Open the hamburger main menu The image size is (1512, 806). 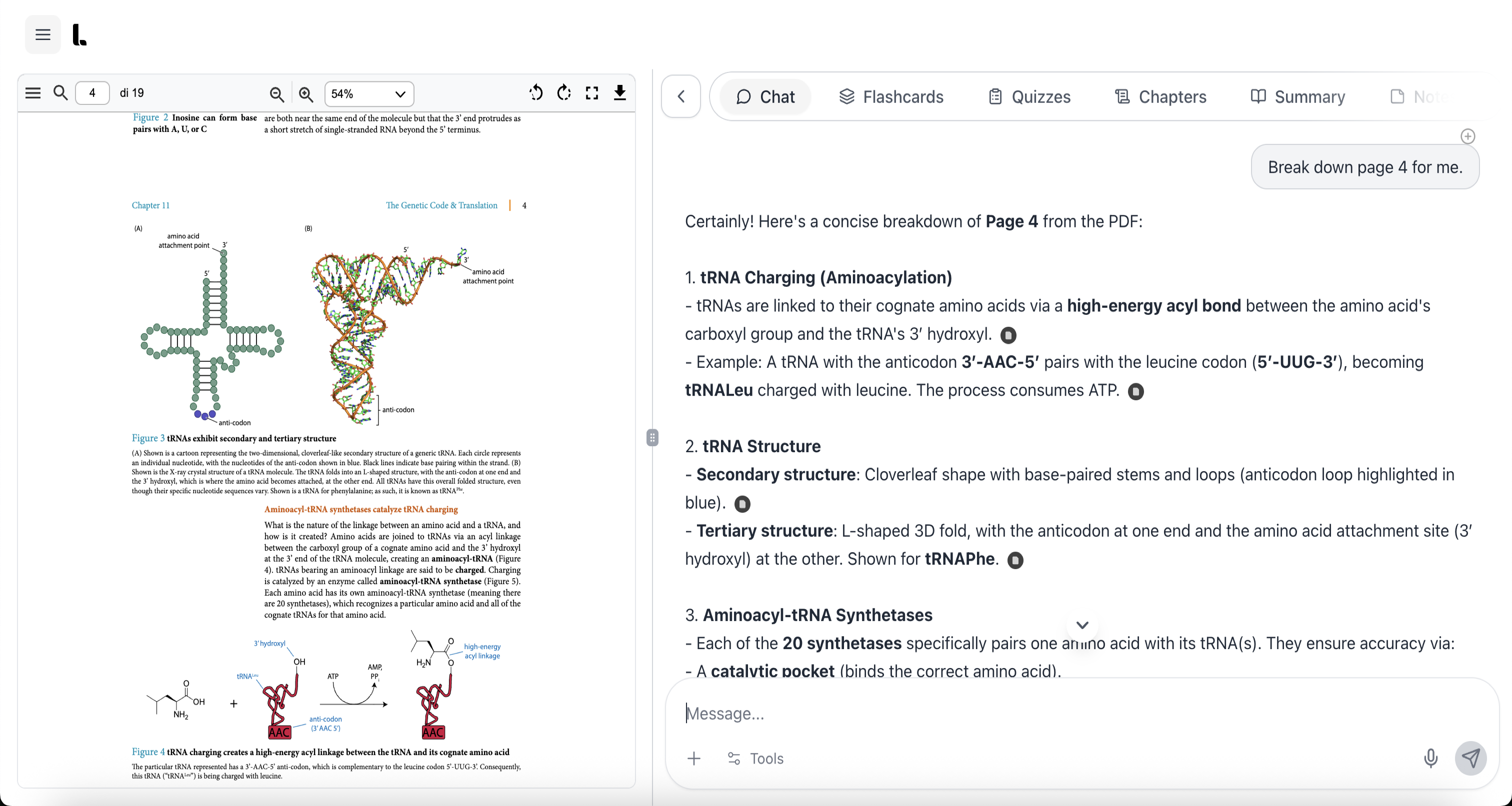click(x=43, y=34)
